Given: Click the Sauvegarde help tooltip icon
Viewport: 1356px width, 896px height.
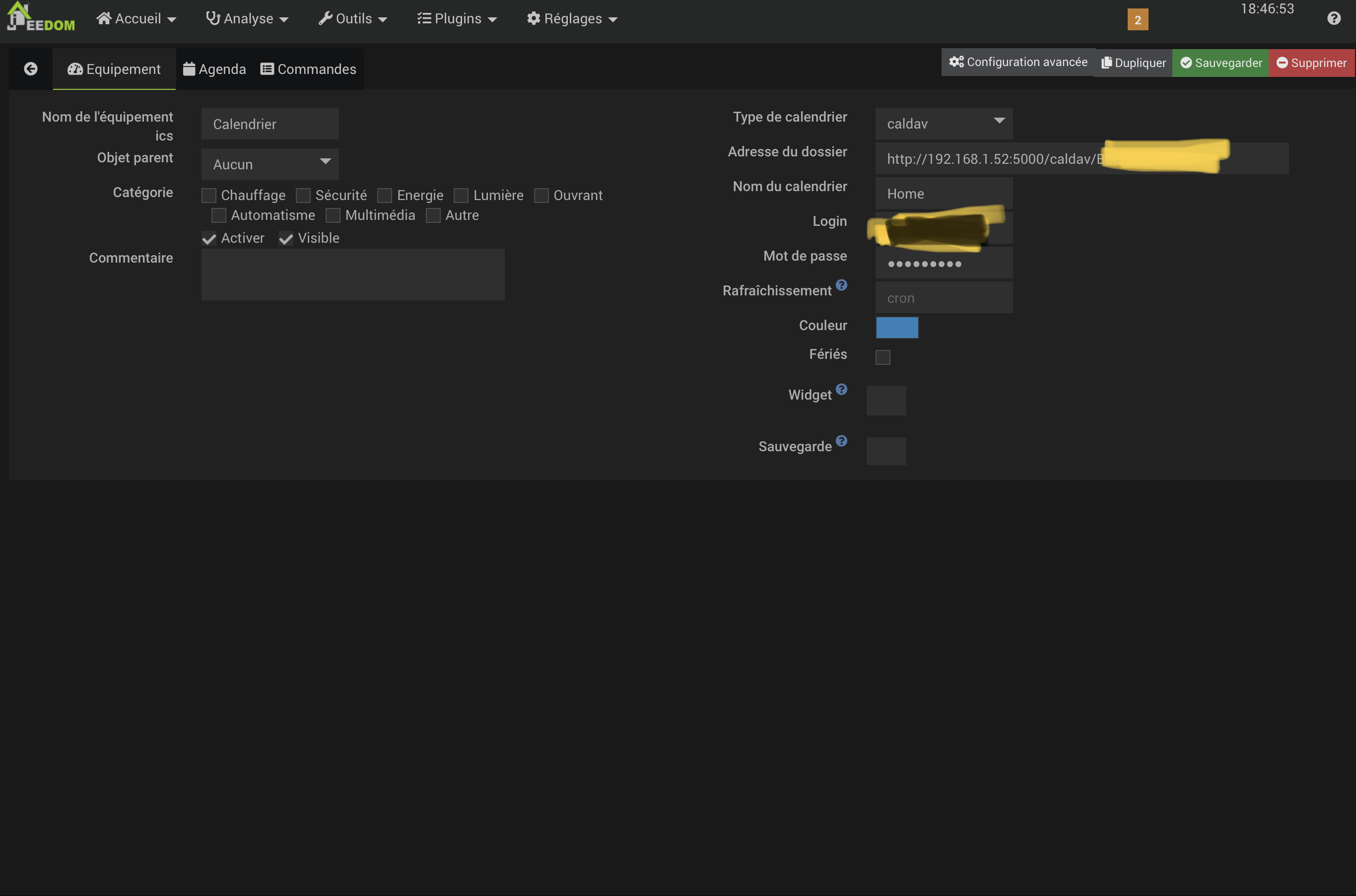Looking at the screenshot, I should 841,441.
